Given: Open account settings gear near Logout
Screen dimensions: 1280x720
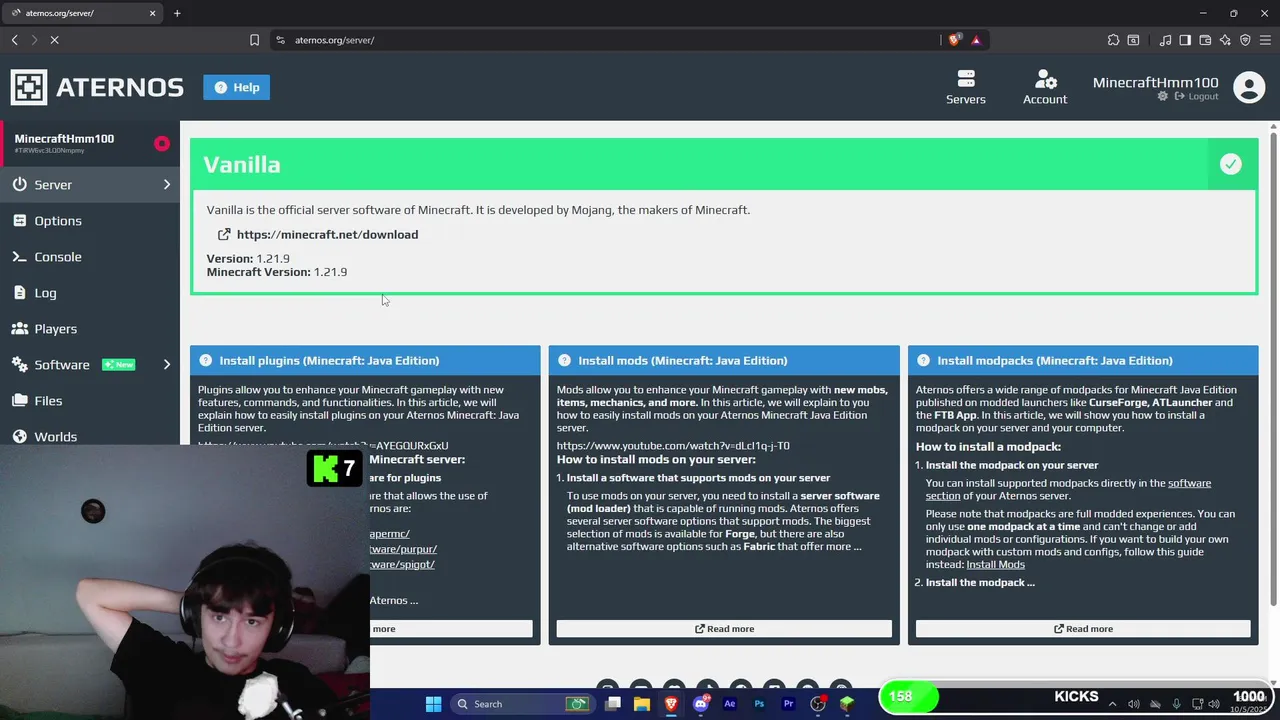Looking at the screenshot, I should 1162,96.
